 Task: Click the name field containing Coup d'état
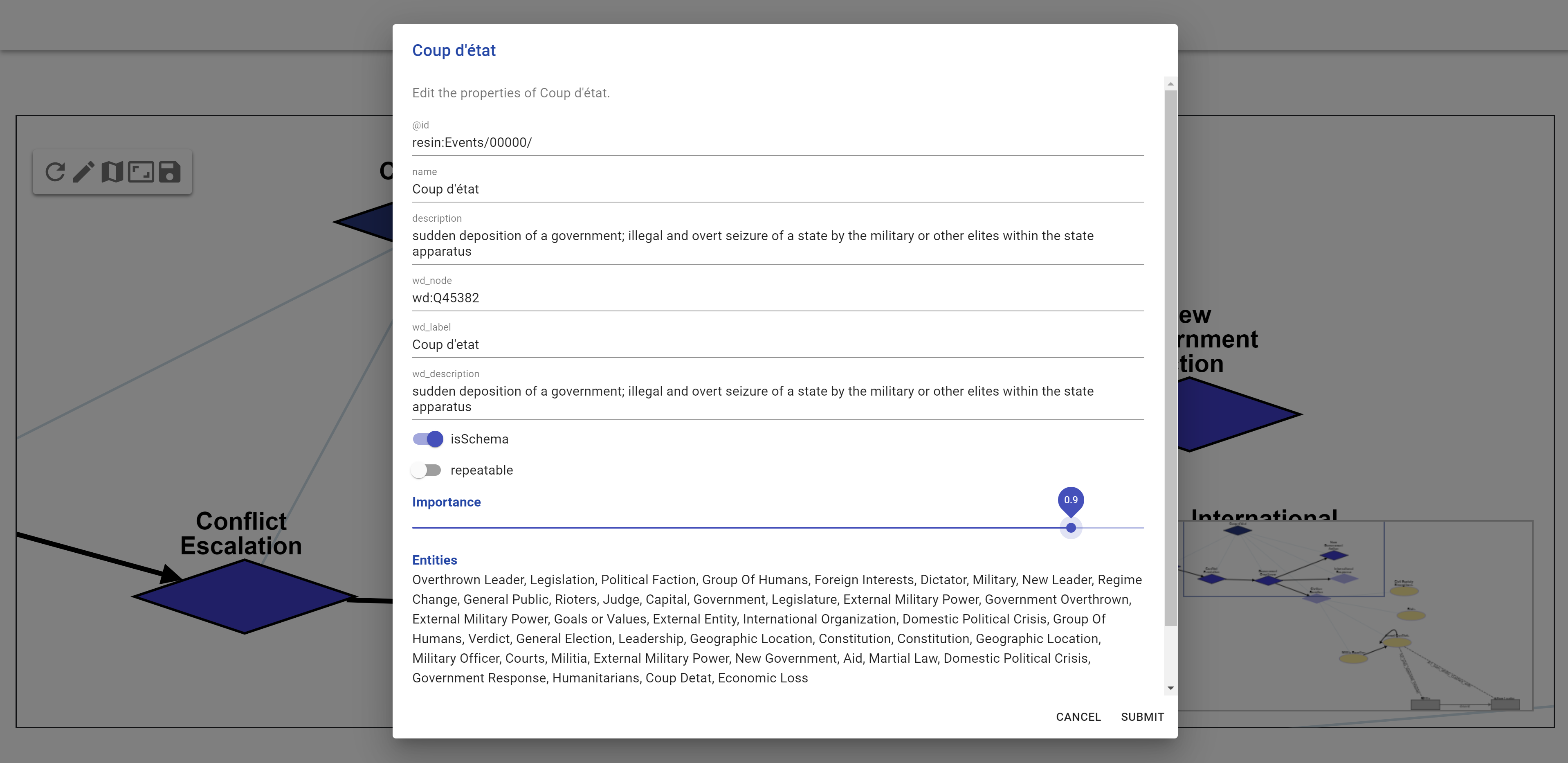(777, 189)
